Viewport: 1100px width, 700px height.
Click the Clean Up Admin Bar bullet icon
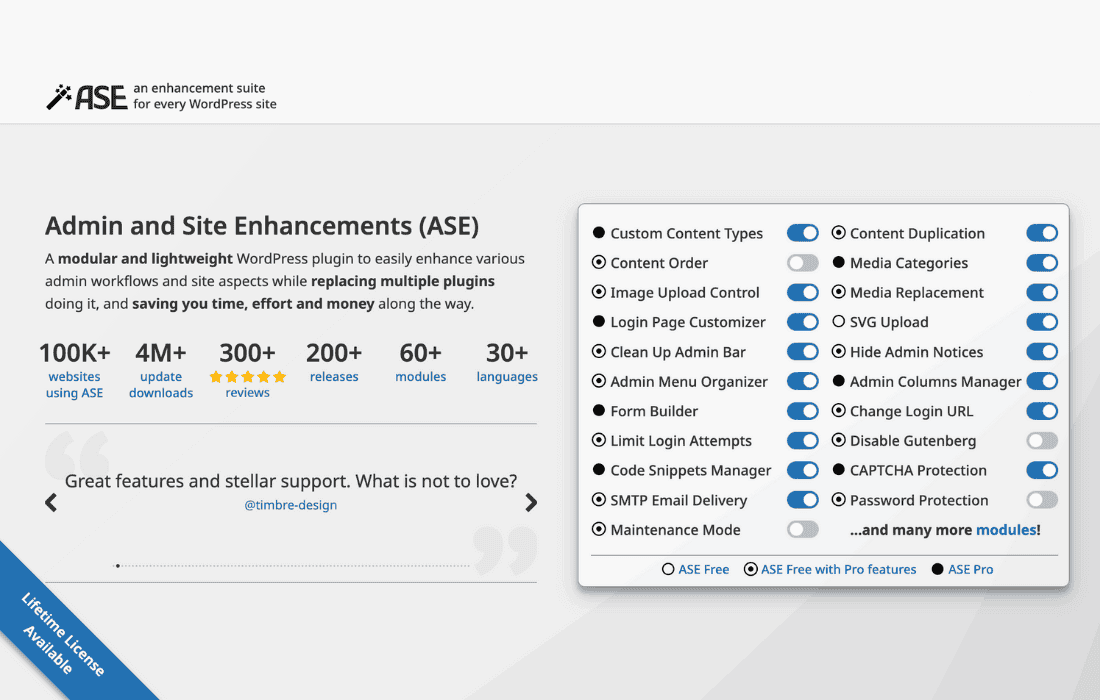[598, 351]
